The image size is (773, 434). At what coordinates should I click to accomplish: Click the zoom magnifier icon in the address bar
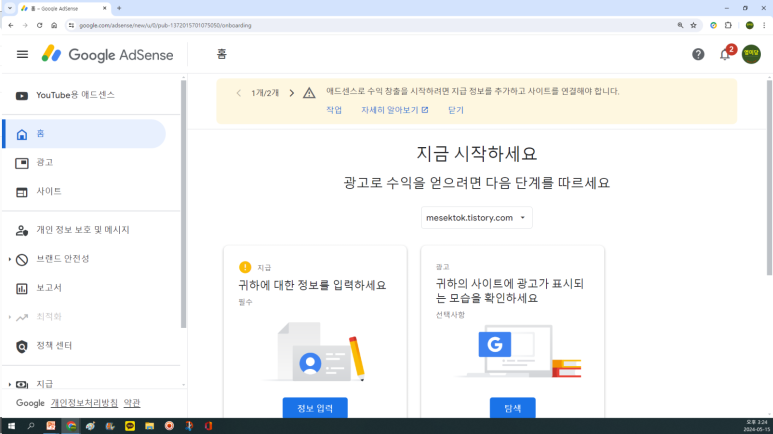coord(680,25)
